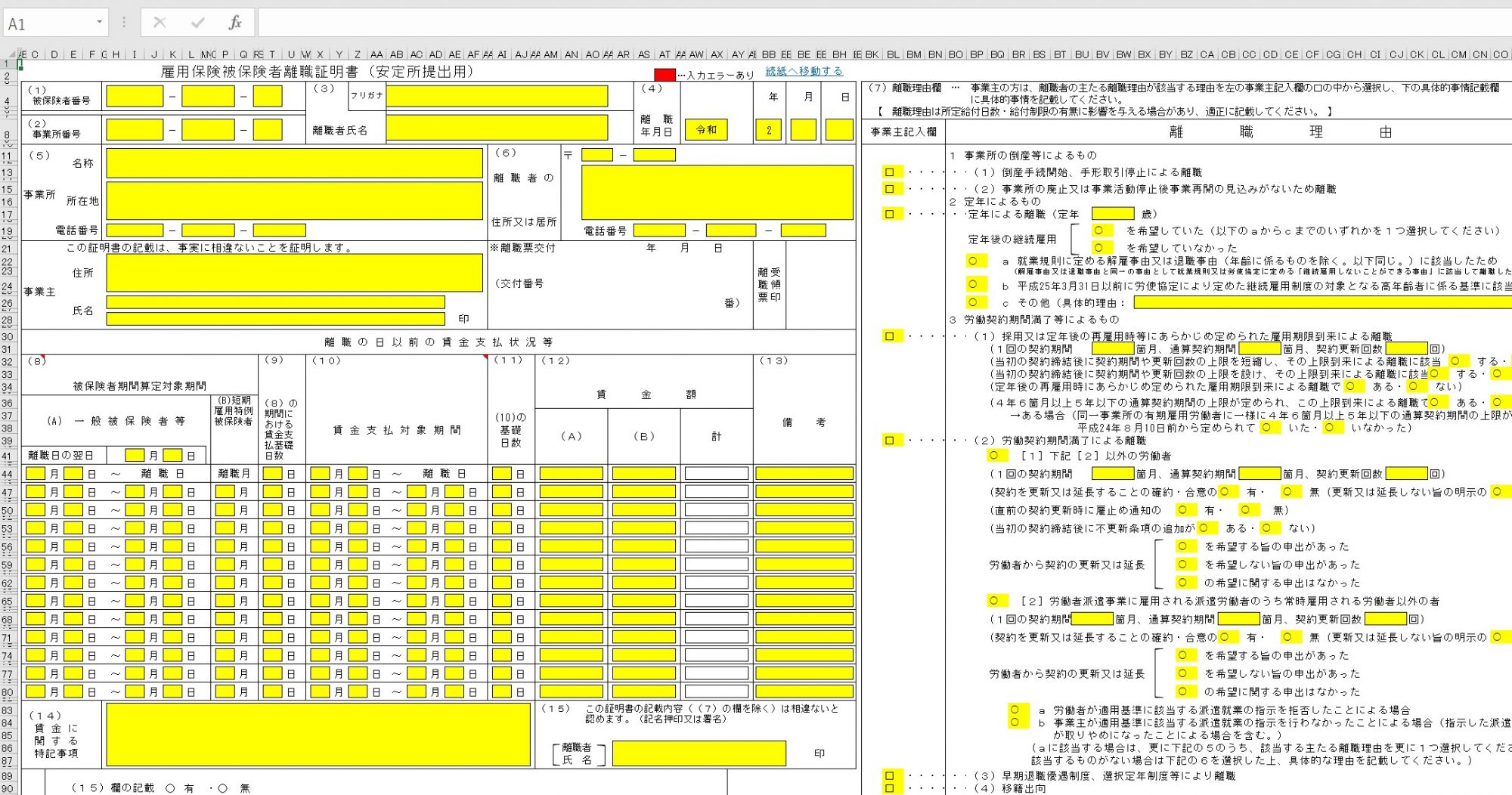This screenshot has height=795, width=1512.
Task: Click the 事業主記入欄 header cell
Action: pyautogui.click(x=903, y=131)
